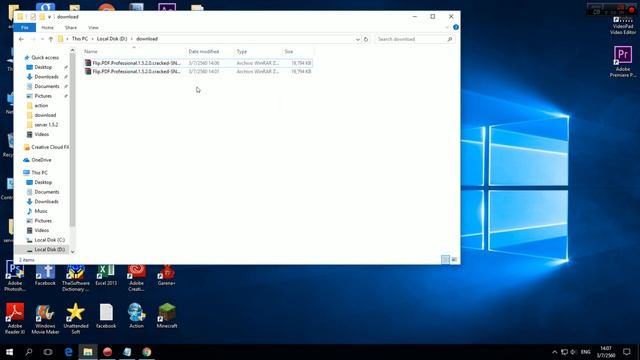The width and height of the screenshot is (640, 360).
Task: Open Adobe Premiere Pro desktop icon
Action: coord(622,61)
